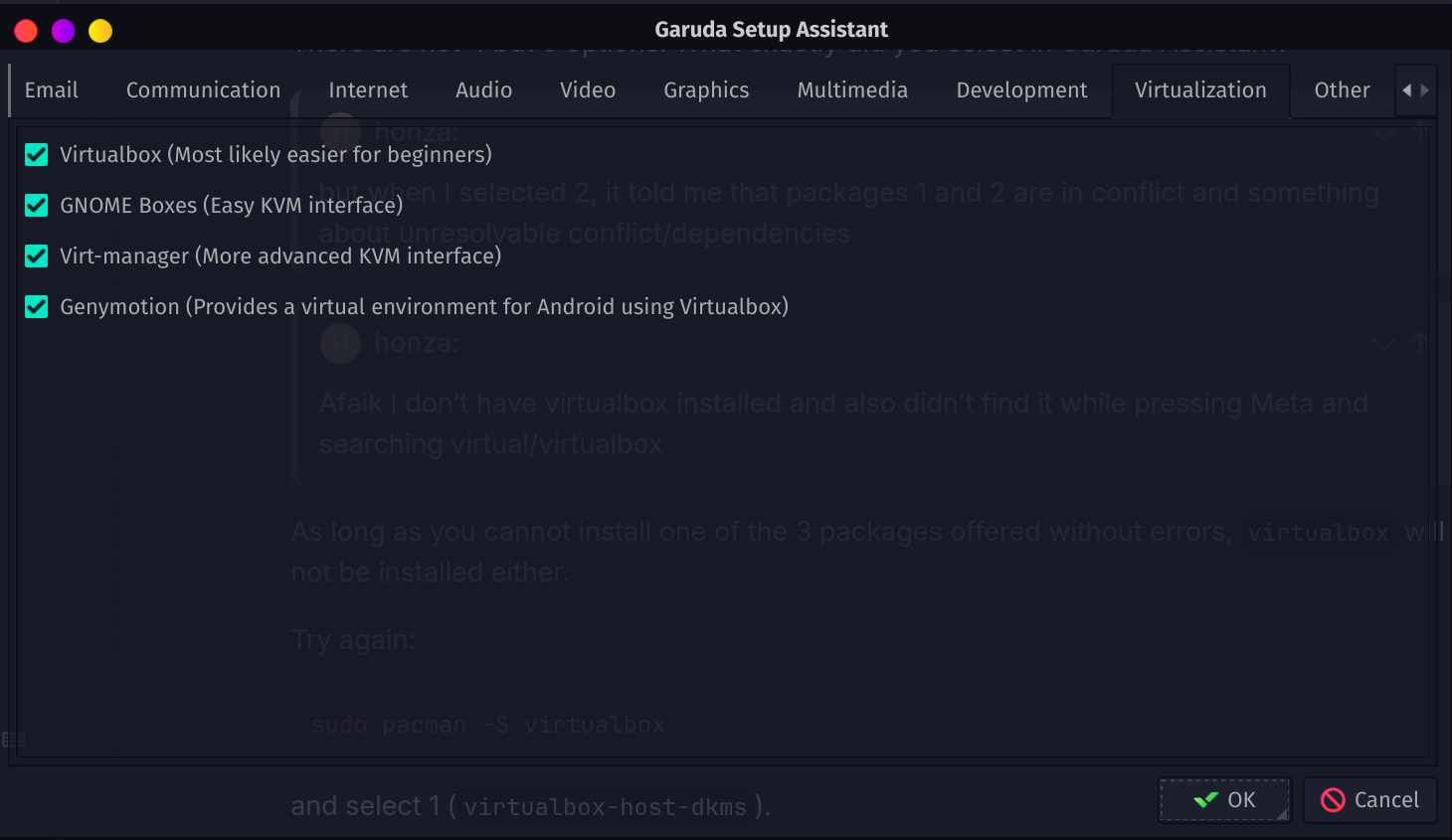
Task: Disable the Virt-manager checkbox
Action: [37, 255]
